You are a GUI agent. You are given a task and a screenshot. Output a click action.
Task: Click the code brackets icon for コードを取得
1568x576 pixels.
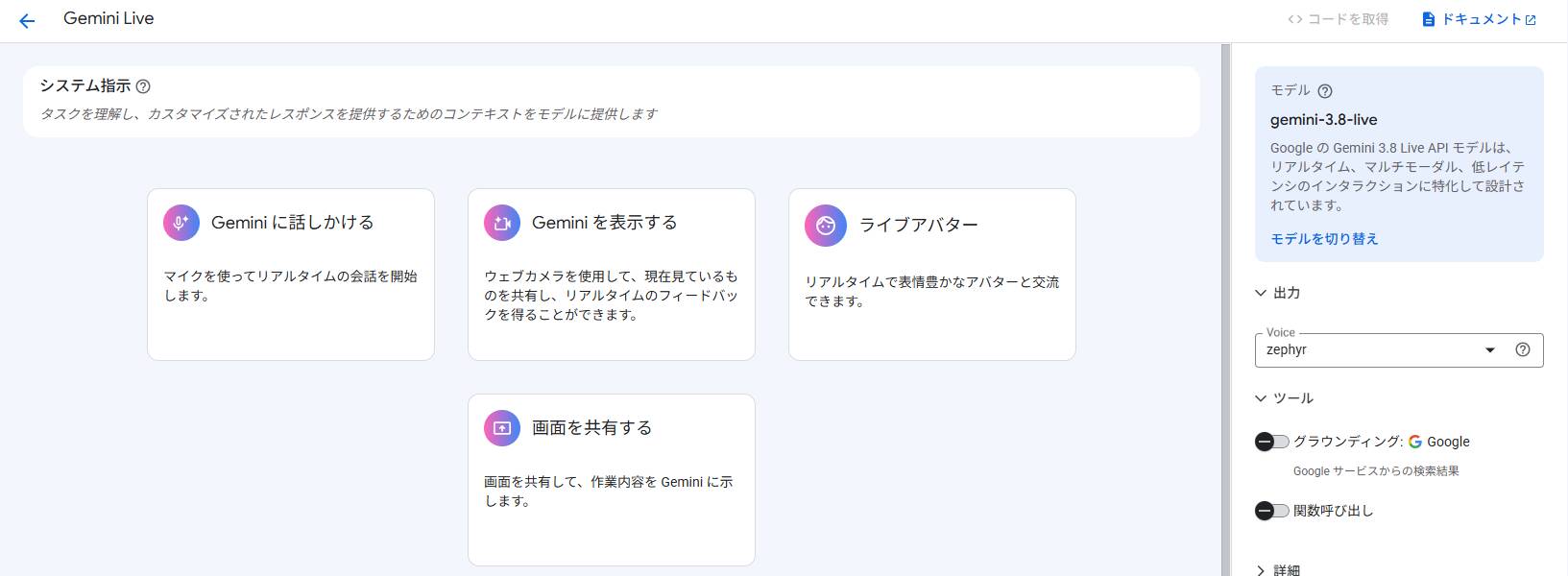click(1295, 19)
